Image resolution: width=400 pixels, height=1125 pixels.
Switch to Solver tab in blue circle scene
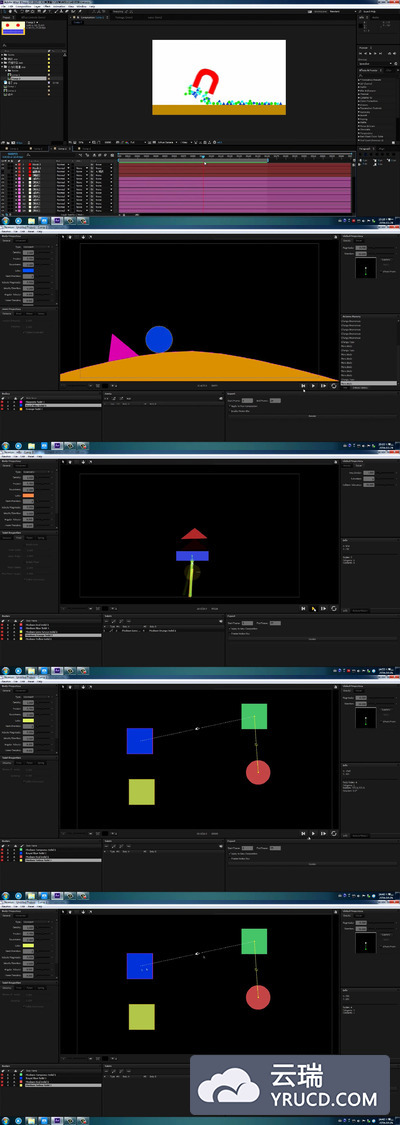(358, 241)
